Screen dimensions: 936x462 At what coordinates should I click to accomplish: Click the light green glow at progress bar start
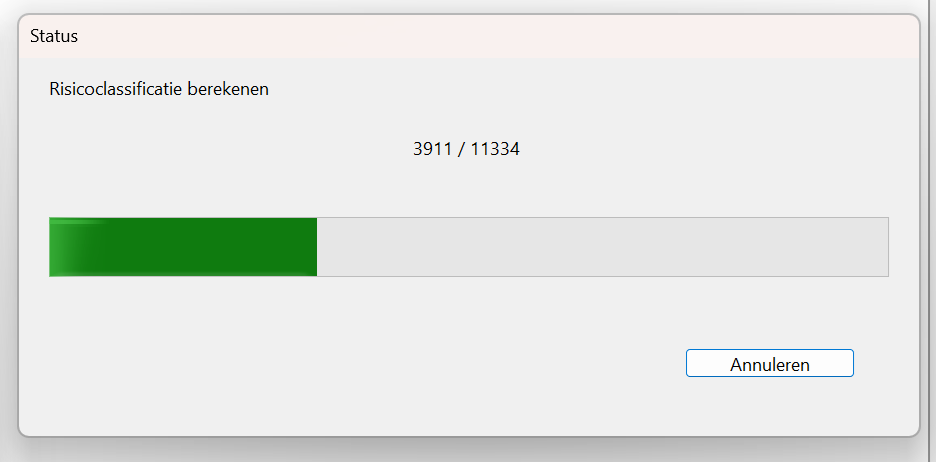[70, 247]
